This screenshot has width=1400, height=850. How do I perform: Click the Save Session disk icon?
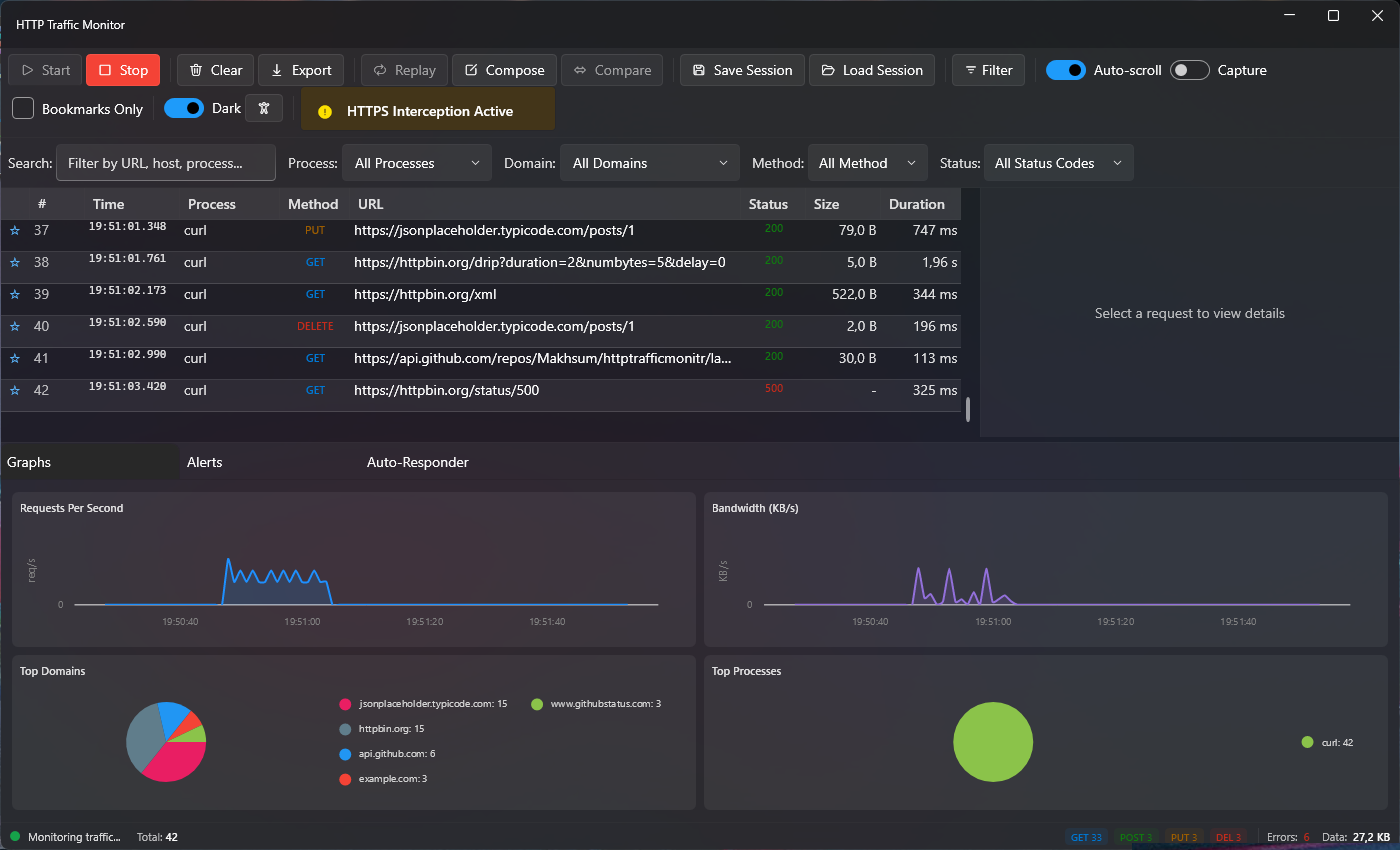[699, 70]
